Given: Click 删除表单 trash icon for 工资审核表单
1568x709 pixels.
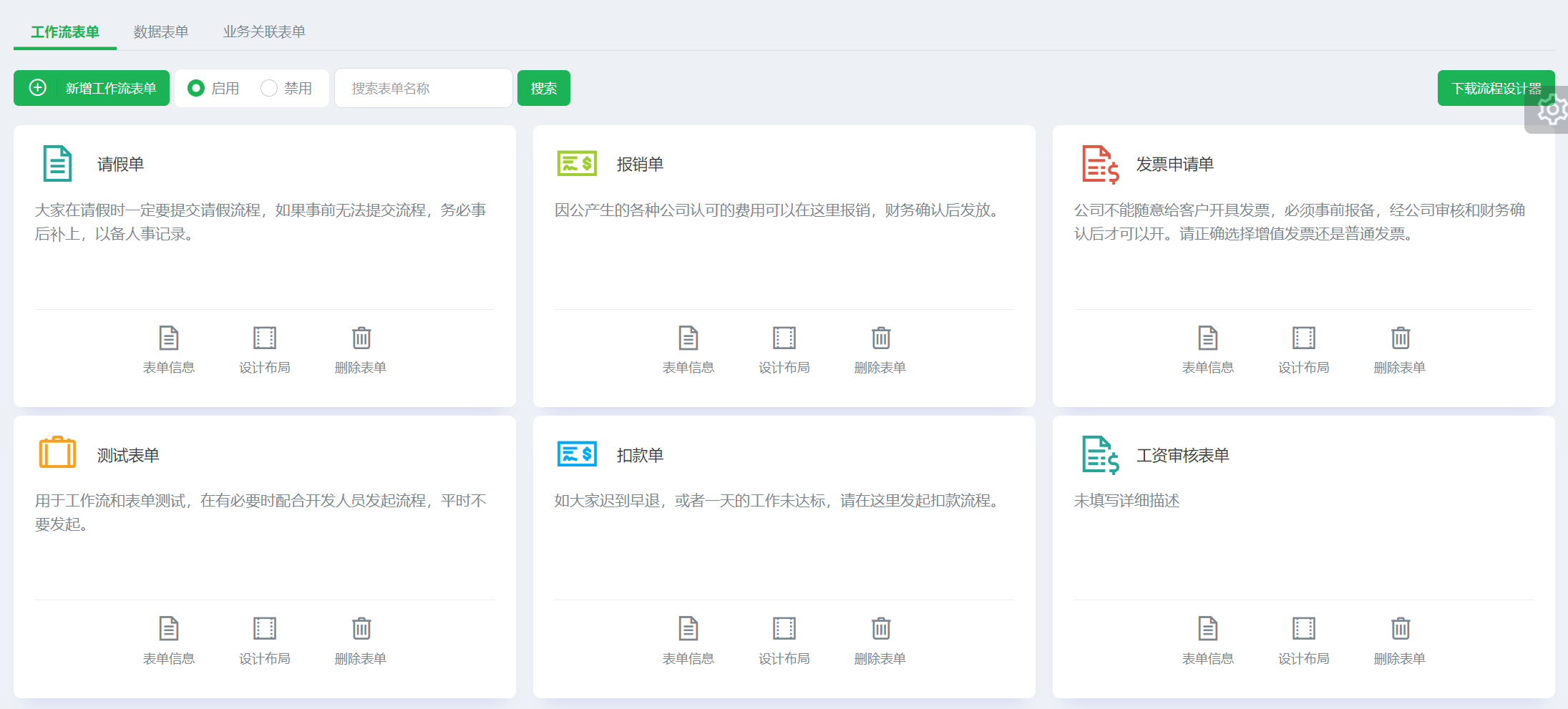Looking at the screenshot, I should (x=1401, y=628).
